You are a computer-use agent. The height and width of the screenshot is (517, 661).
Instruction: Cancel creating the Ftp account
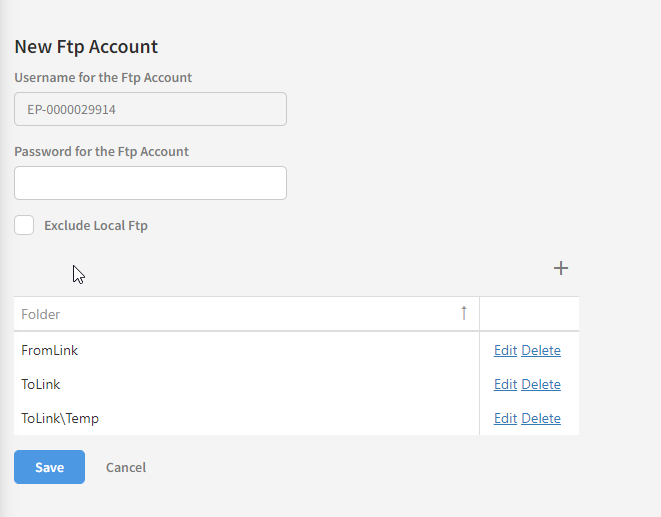point(126,467)
